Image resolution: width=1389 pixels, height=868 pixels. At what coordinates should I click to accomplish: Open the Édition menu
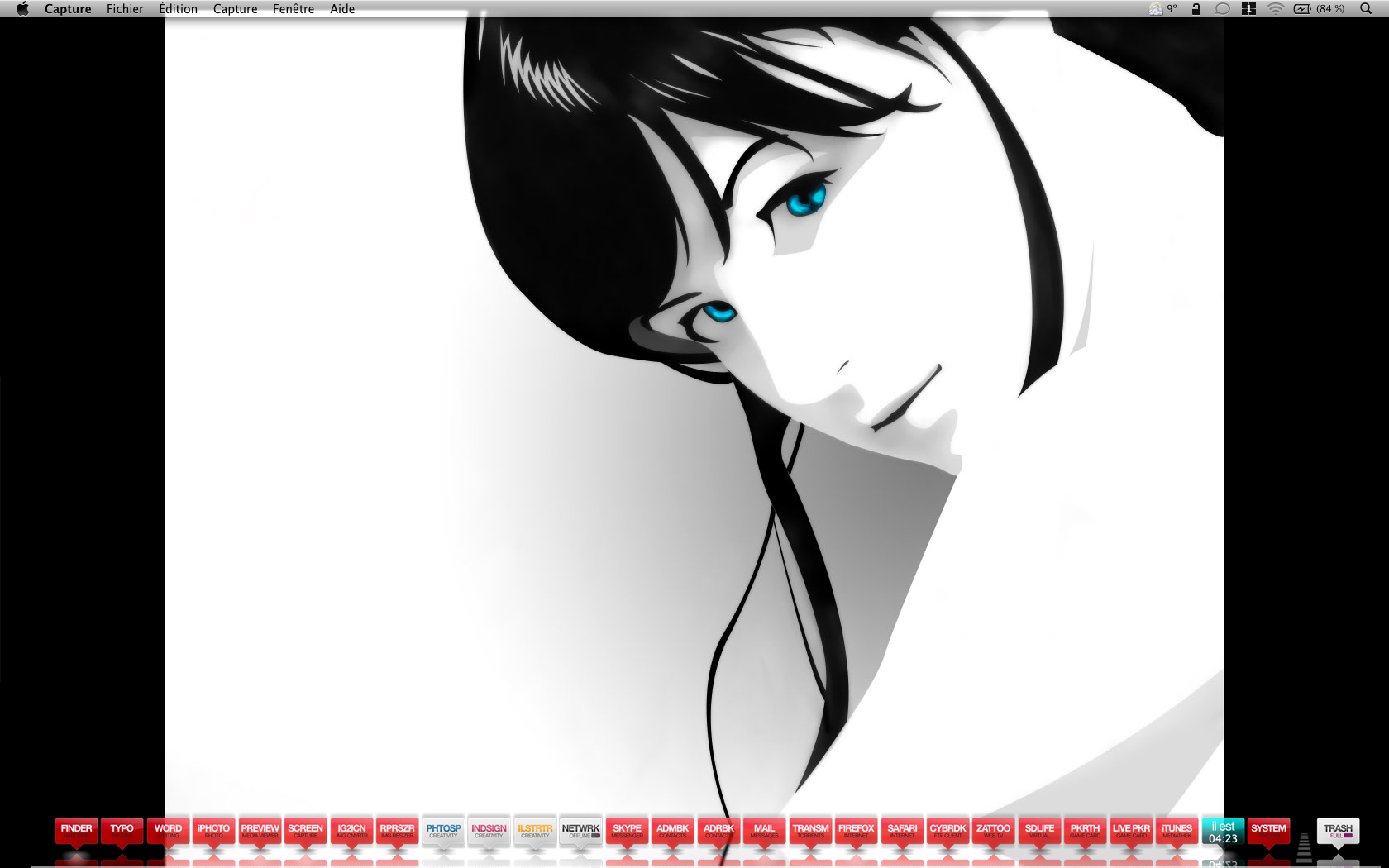click(x=178, y=9)
